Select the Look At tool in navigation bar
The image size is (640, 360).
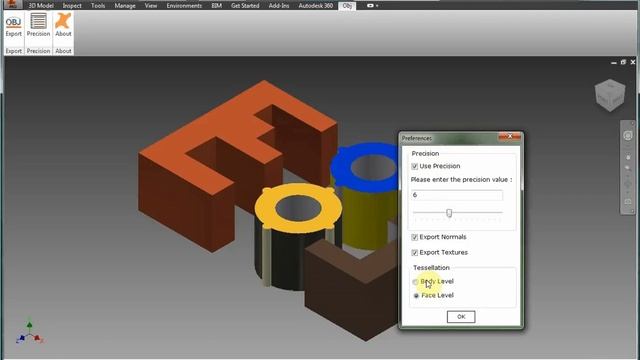pyautogui.click(x=628, y=202)
